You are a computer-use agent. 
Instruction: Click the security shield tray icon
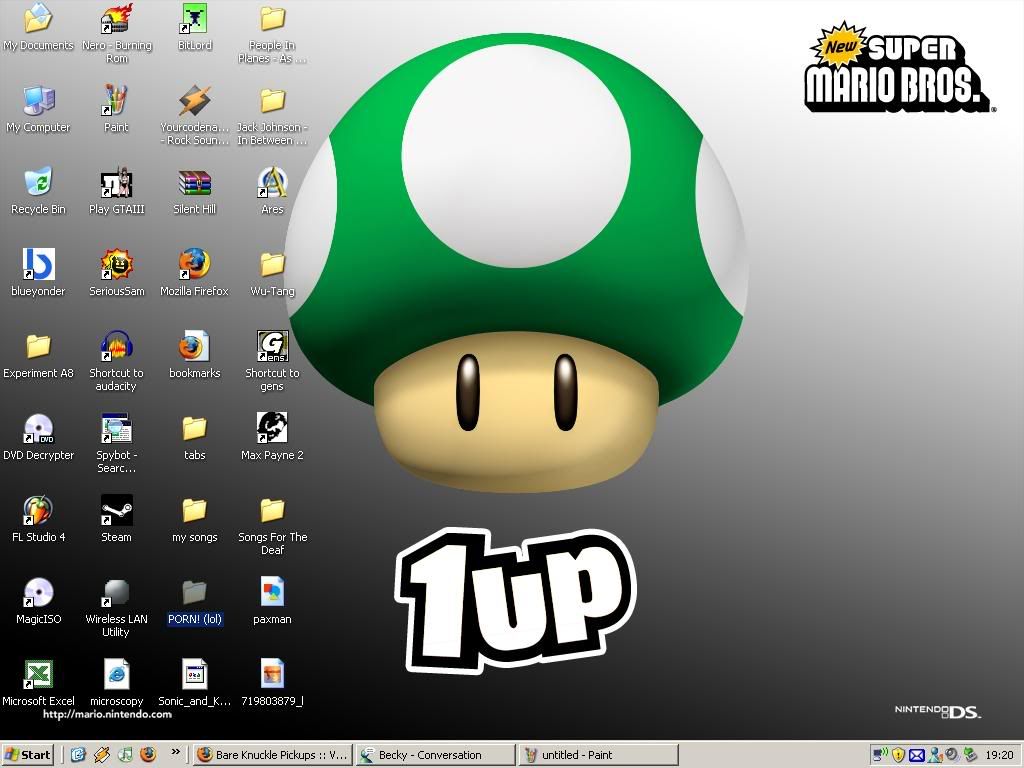tap(899, 755)
